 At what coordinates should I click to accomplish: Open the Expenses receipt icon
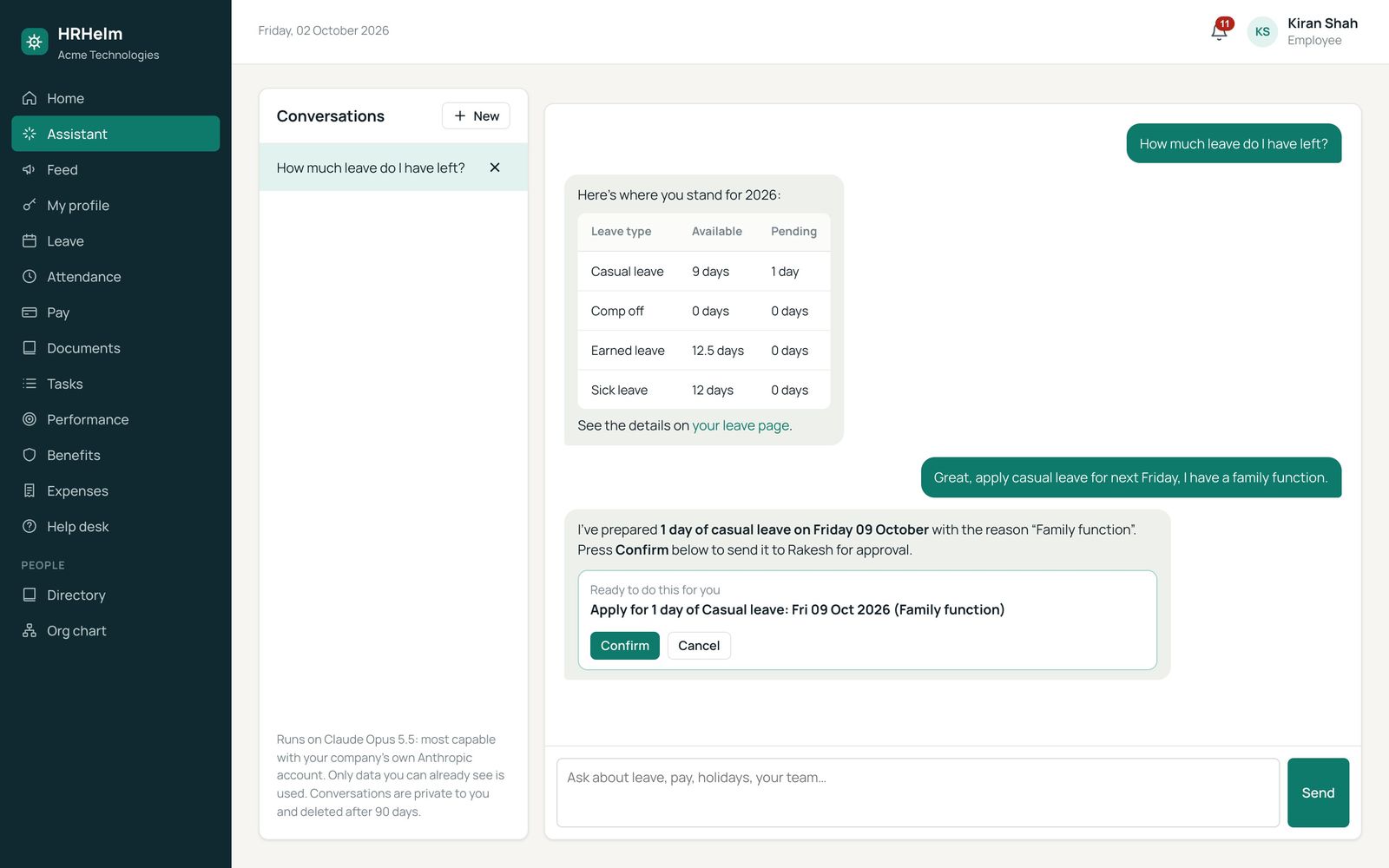tap(30, 490)
